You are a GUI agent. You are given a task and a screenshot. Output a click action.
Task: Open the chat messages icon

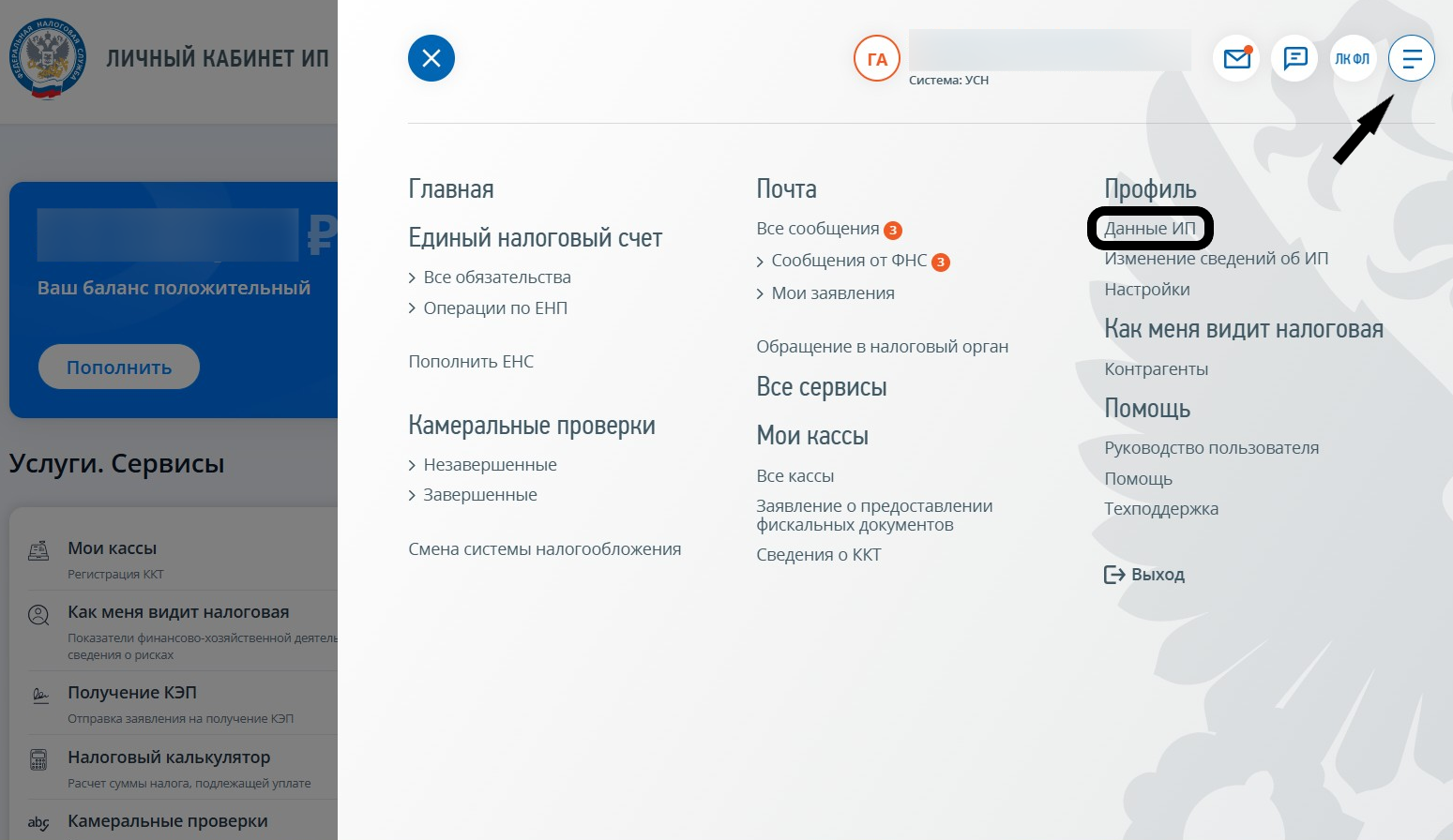point(1295,58)
